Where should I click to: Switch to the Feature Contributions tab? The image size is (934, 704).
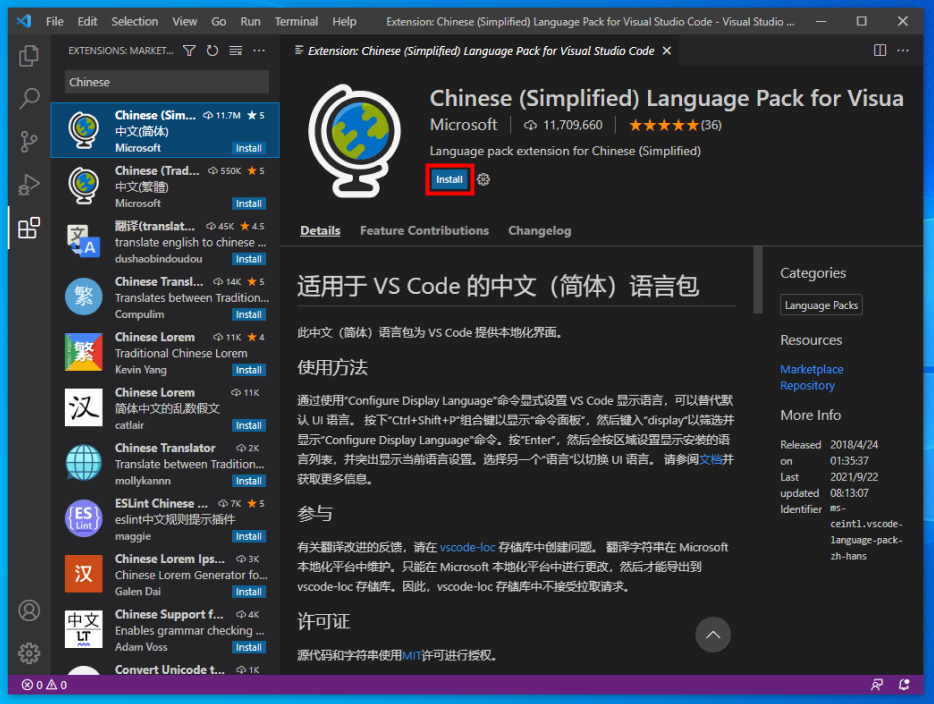pyautogui.click(x=424, y=230)
